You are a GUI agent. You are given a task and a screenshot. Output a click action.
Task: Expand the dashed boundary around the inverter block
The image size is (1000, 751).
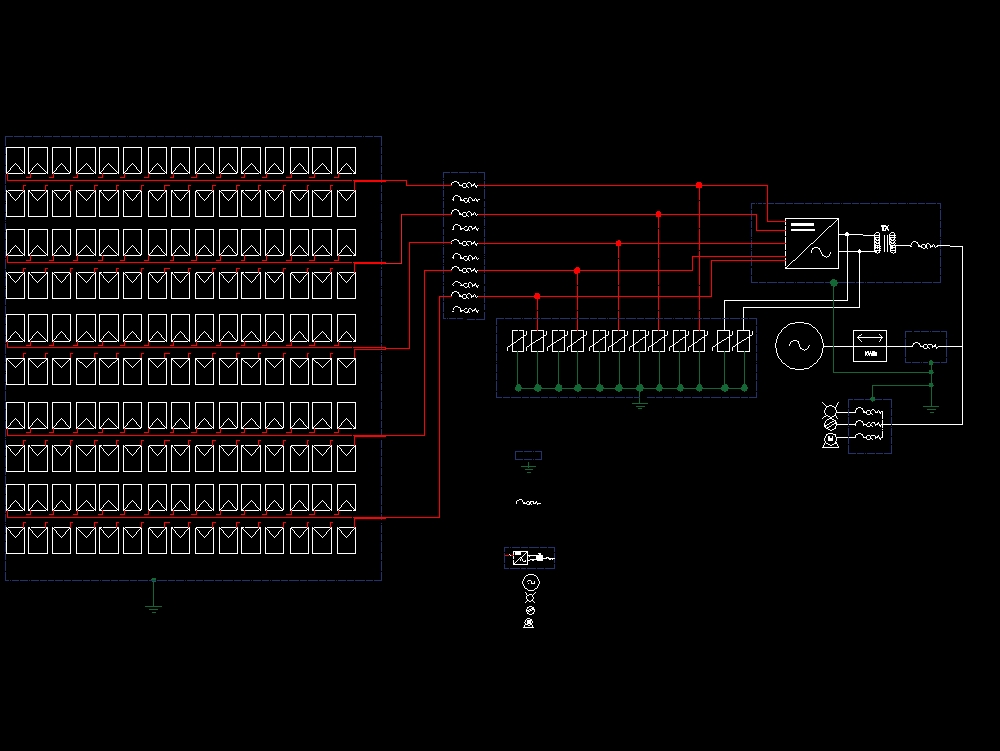point(845,204)
